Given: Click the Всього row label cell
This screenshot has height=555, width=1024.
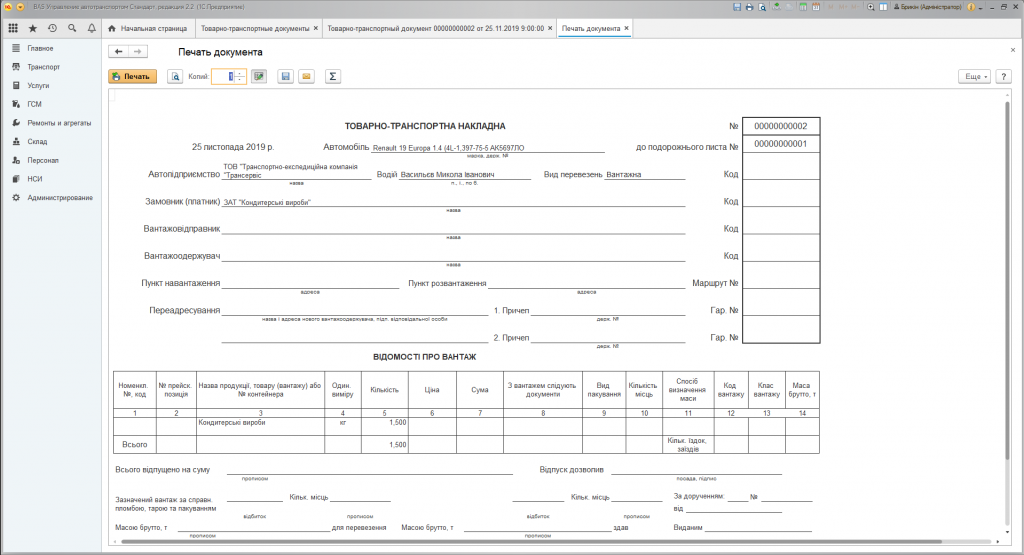Looking at the screenshot, I should click(x=135, y=445).
